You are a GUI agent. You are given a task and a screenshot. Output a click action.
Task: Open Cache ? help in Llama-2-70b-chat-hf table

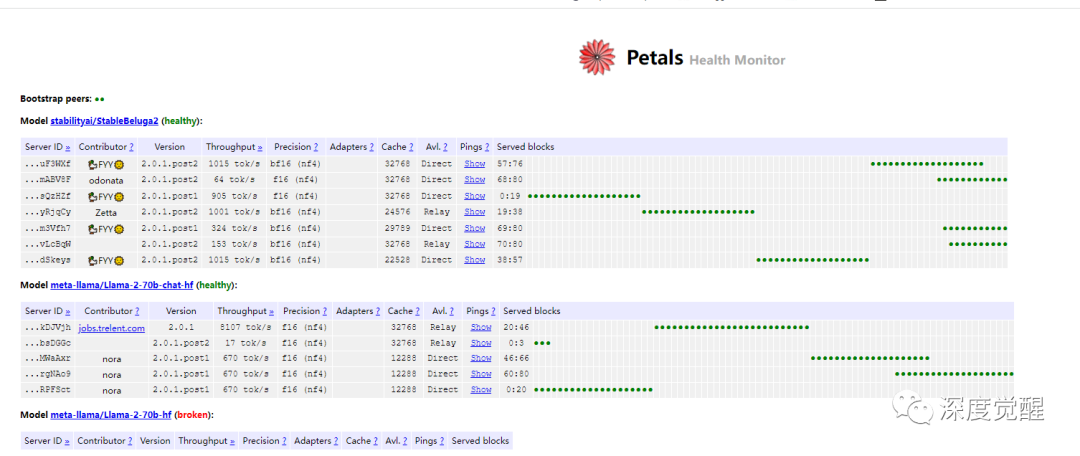[x=417, y=311]
